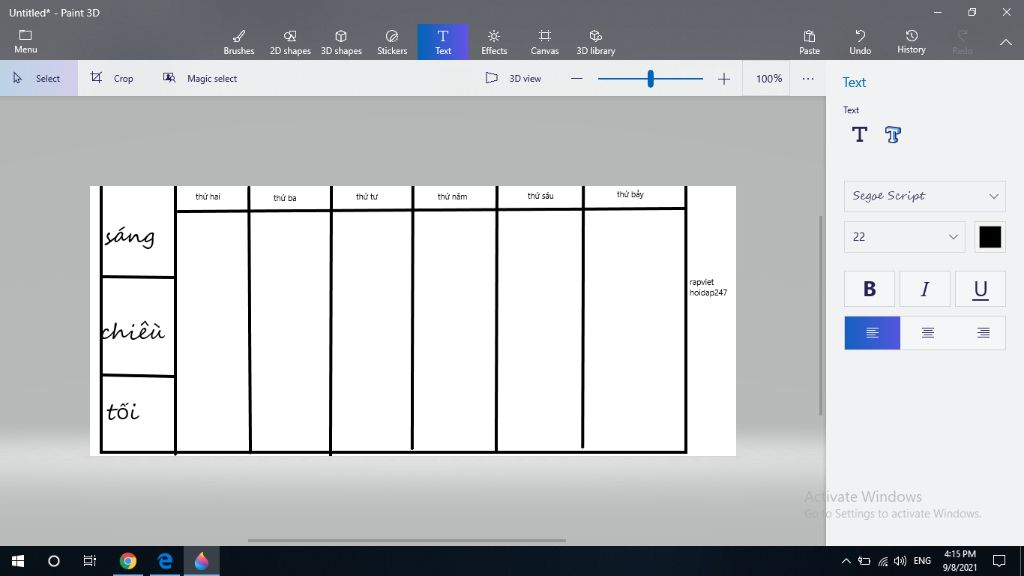Click the 'chiều' text on canvas
The width and height of the screenshot is (1024, 576).
(133, 330)
